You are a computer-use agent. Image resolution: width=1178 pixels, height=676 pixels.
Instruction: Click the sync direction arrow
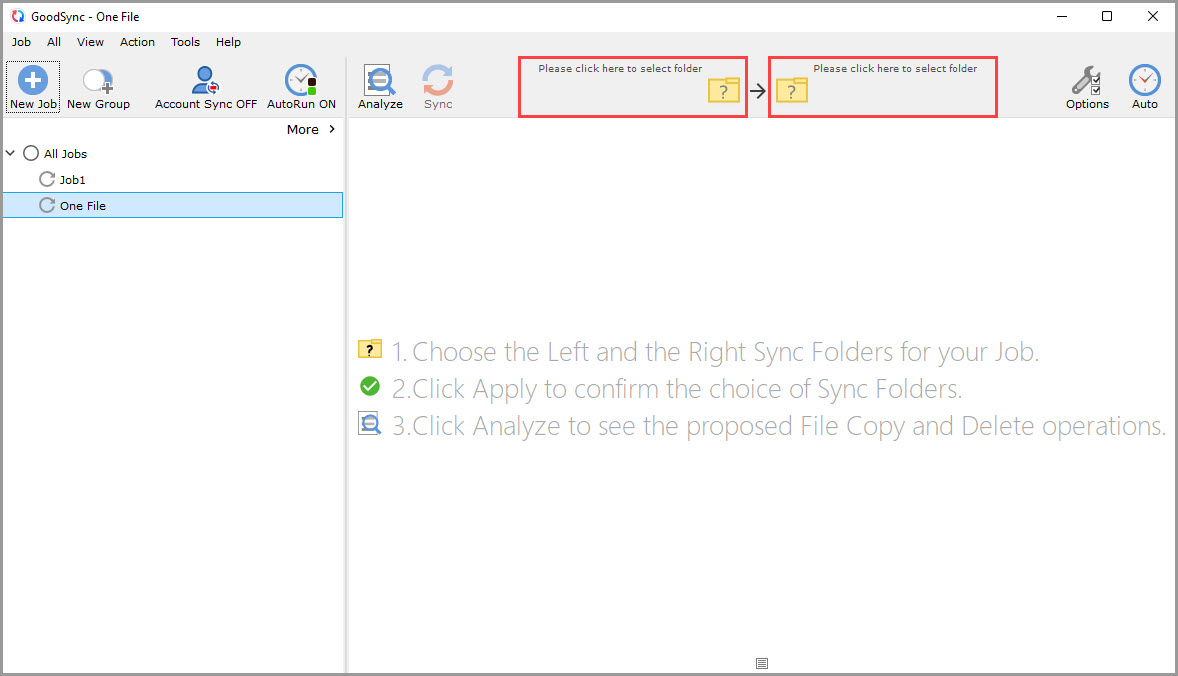click(758, 91)
